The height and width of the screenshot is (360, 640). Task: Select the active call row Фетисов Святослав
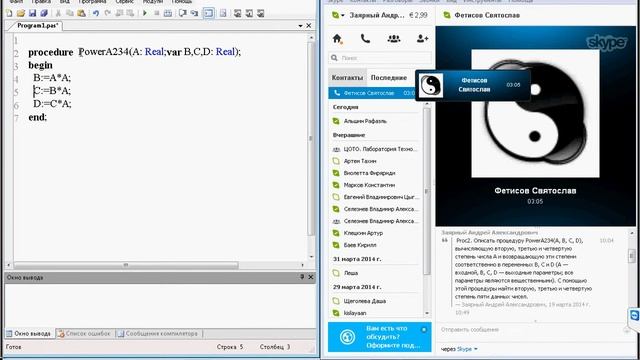pos(372,93)
